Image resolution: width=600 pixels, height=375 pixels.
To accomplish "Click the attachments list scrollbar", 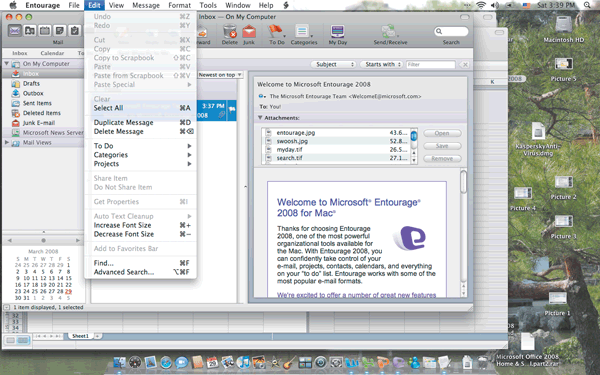I will click(x=414, y=147).
